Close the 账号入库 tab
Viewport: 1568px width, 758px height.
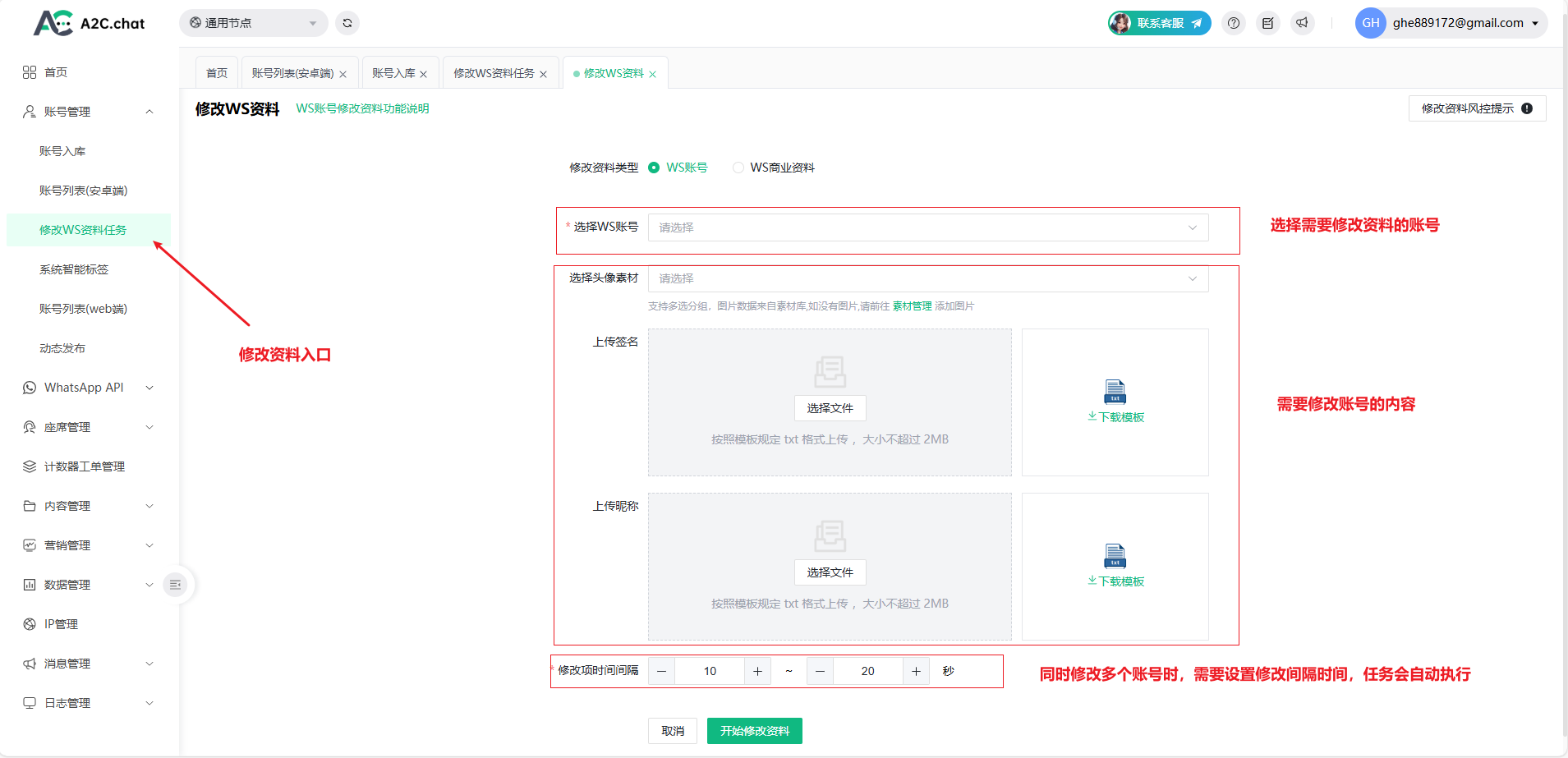[424, 74]
